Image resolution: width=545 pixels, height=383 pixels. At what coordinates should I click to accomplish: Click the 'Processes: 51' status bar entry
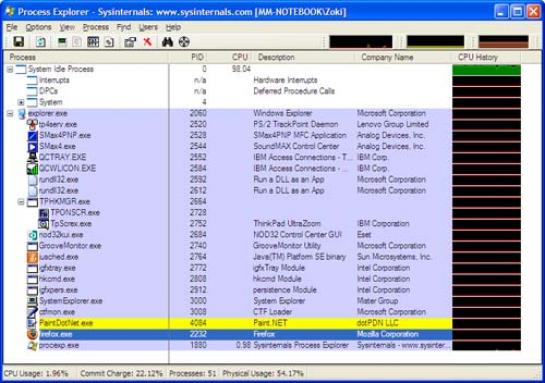tap(193, 374)
